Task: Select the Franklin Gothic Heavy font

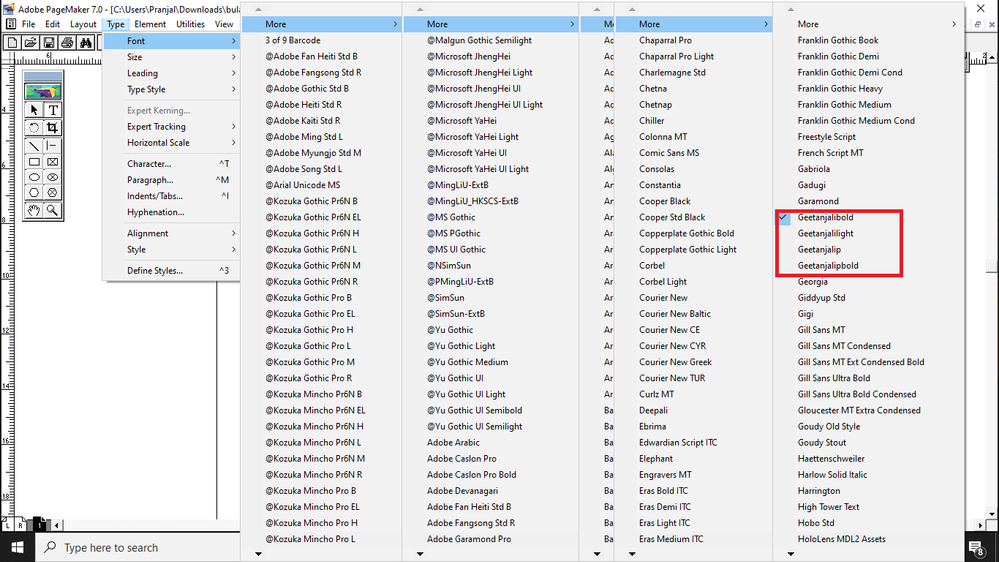Action: (x=840, y=89)
